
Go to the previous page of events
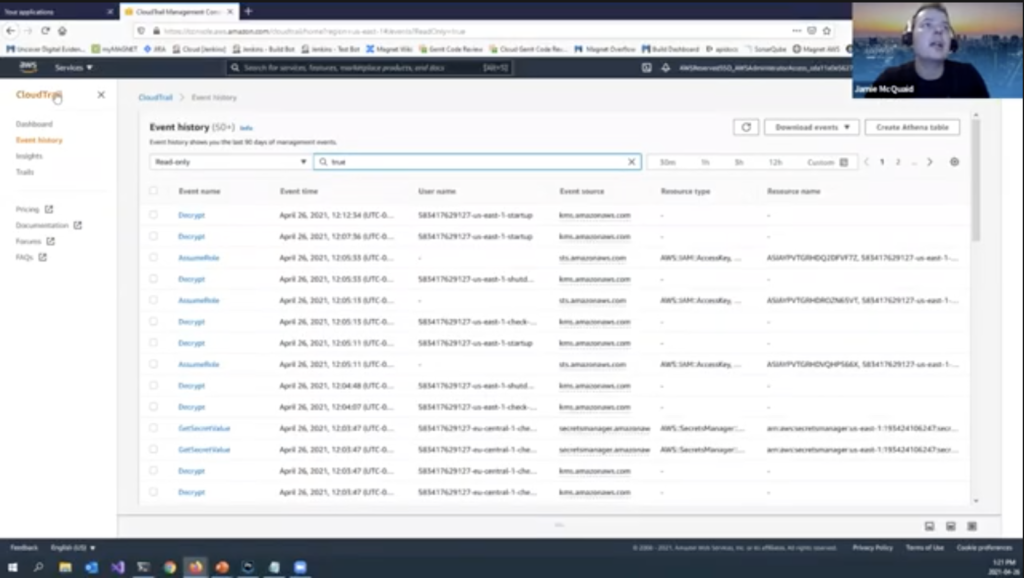(x=867, y=162)
